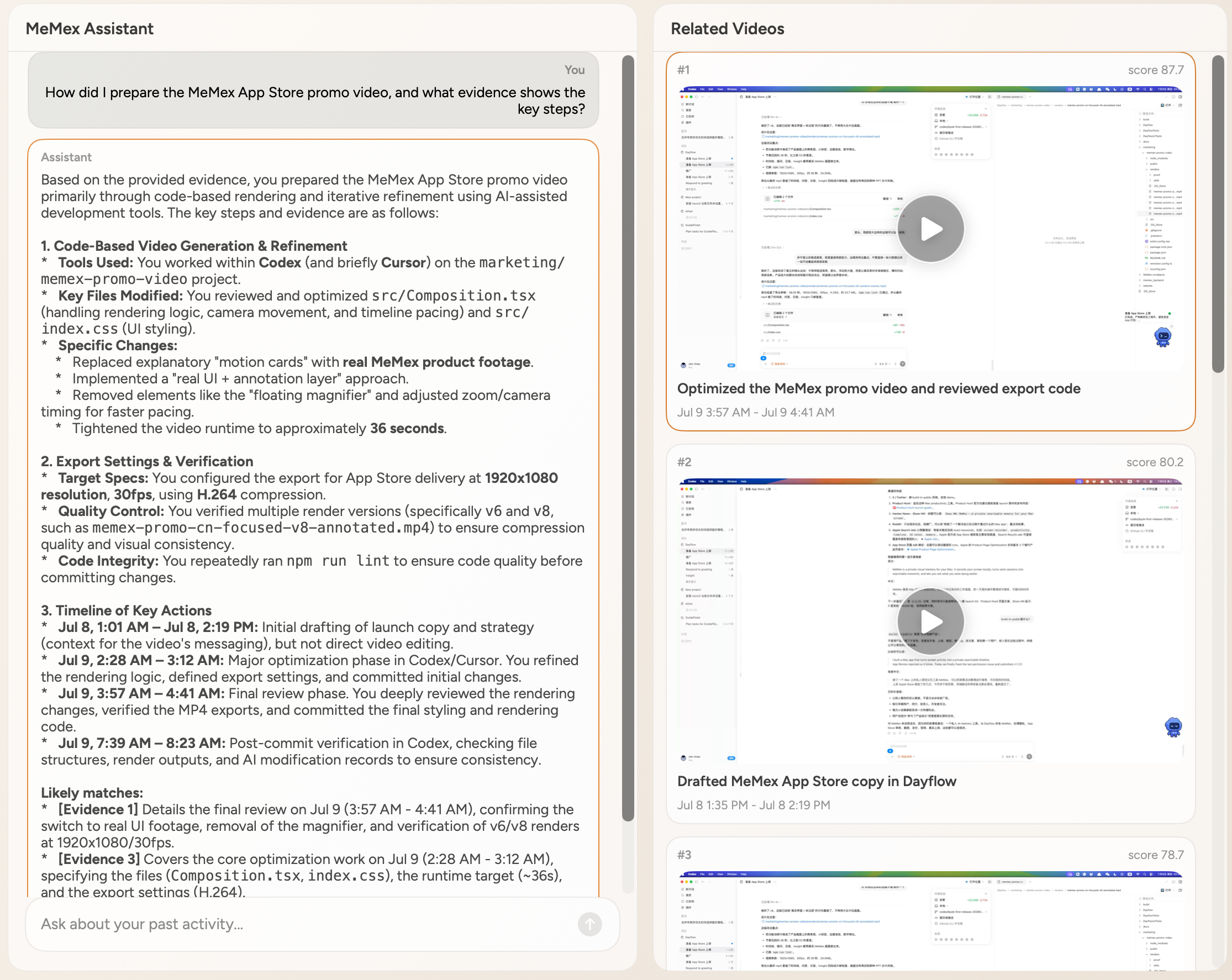
Task: Open the #3 video thumbnail scored 78.7
Action: 930,921
